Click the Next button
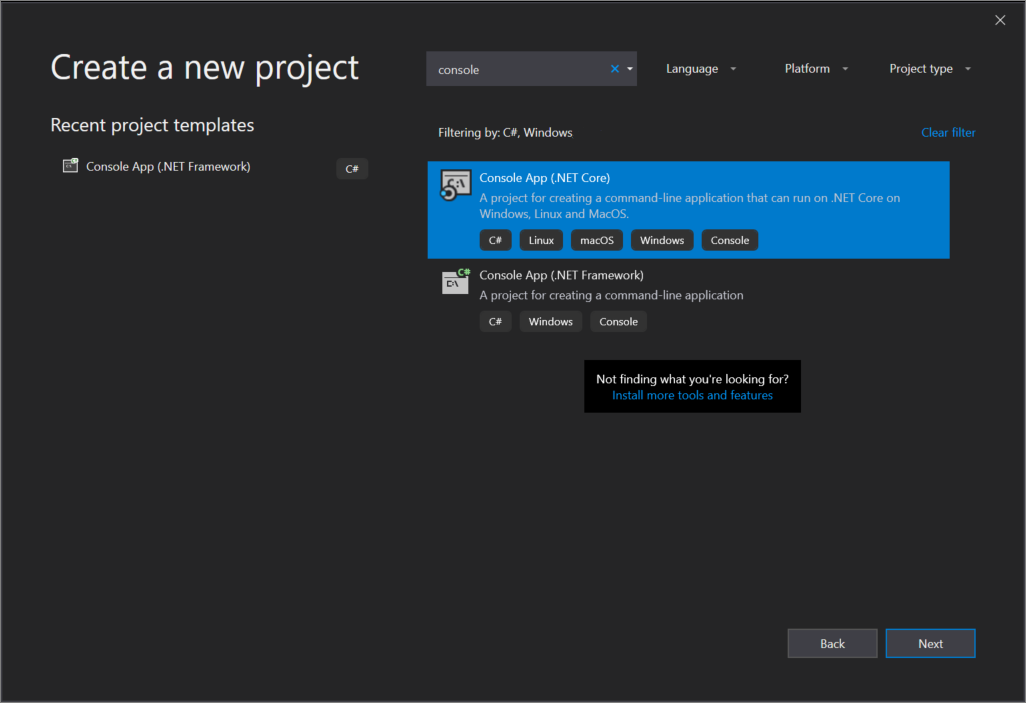The height and width of the screenshot is (703, 1026). pyautogui.click(x=930, y=643)
